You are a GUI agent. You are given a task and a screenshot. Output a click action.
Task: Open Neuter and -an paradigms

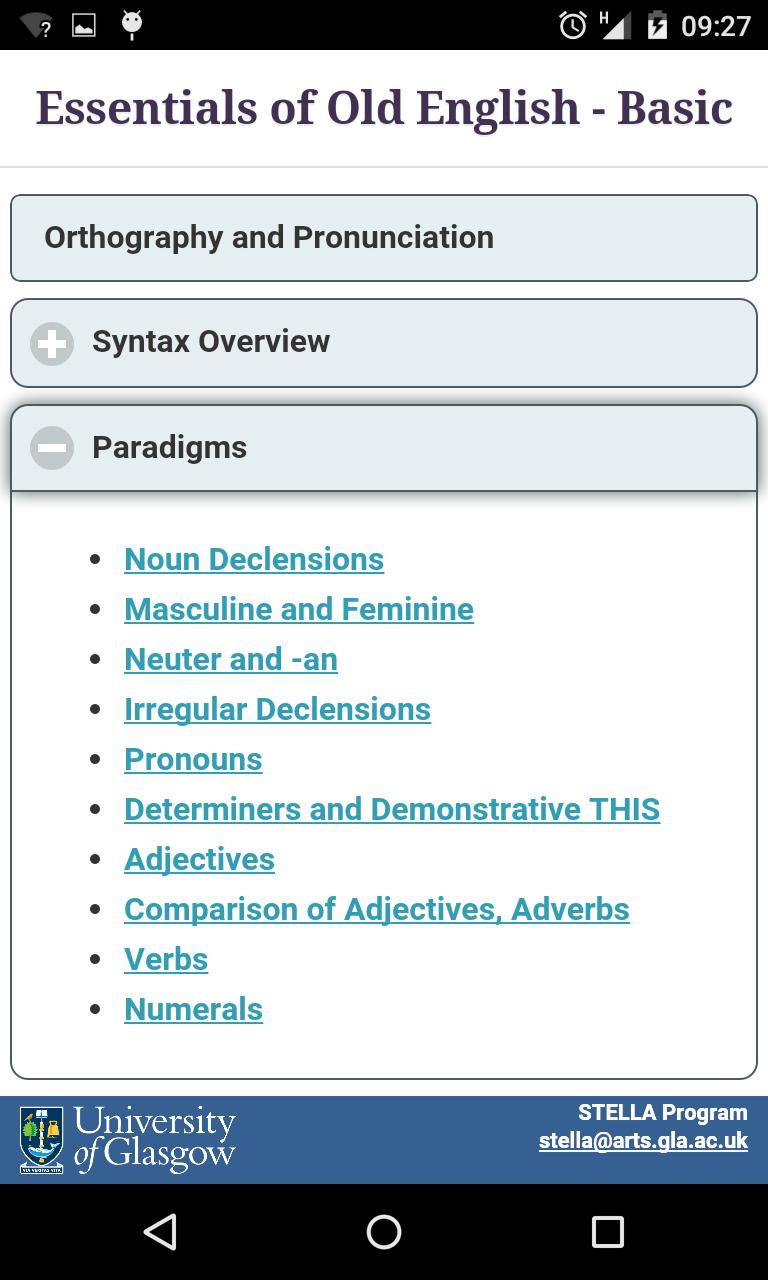click(231, 659)
